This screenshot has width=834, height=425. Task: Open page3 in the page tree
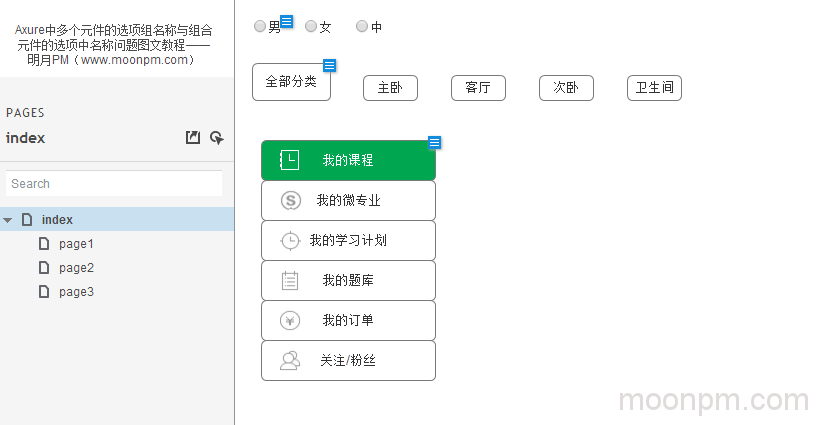coord(76,292)
